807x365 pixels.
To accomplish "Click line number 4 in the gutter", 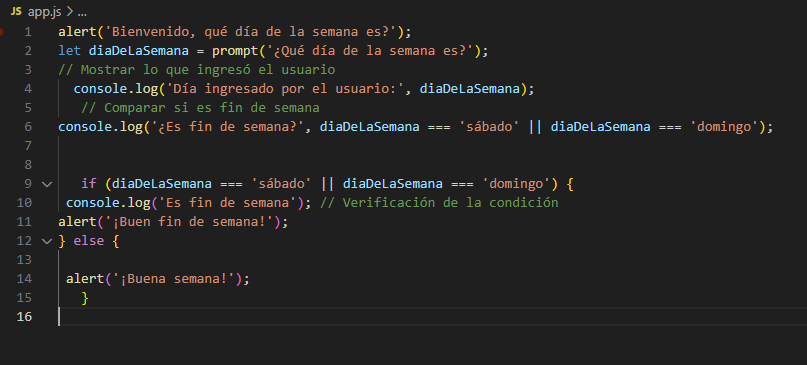I will (28, 89).
